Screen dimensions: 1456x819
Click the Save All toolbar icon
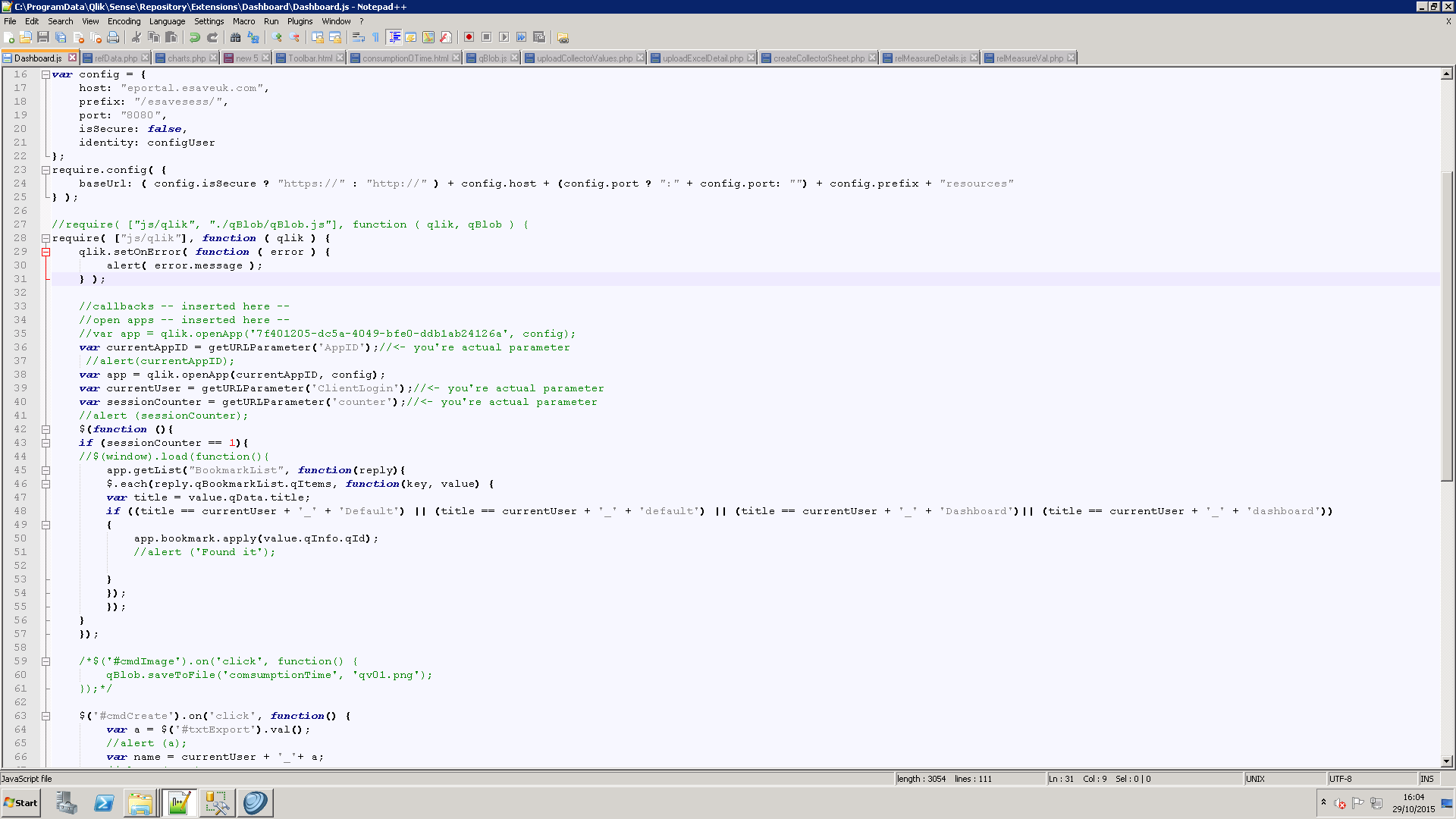coord(61,37)
